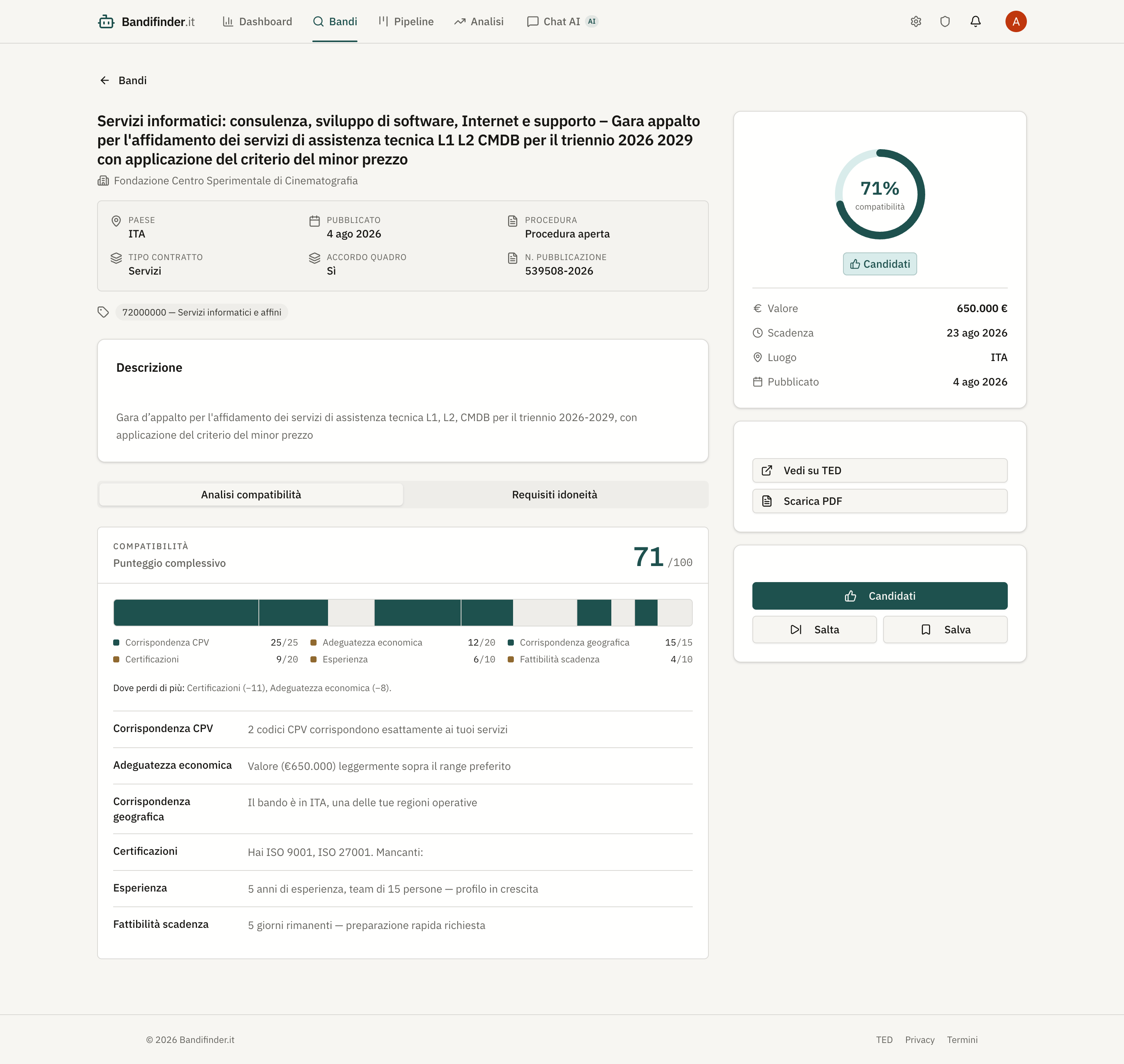Open notifications bell icon
The image size is (1124, 1064).
point(976,21)
